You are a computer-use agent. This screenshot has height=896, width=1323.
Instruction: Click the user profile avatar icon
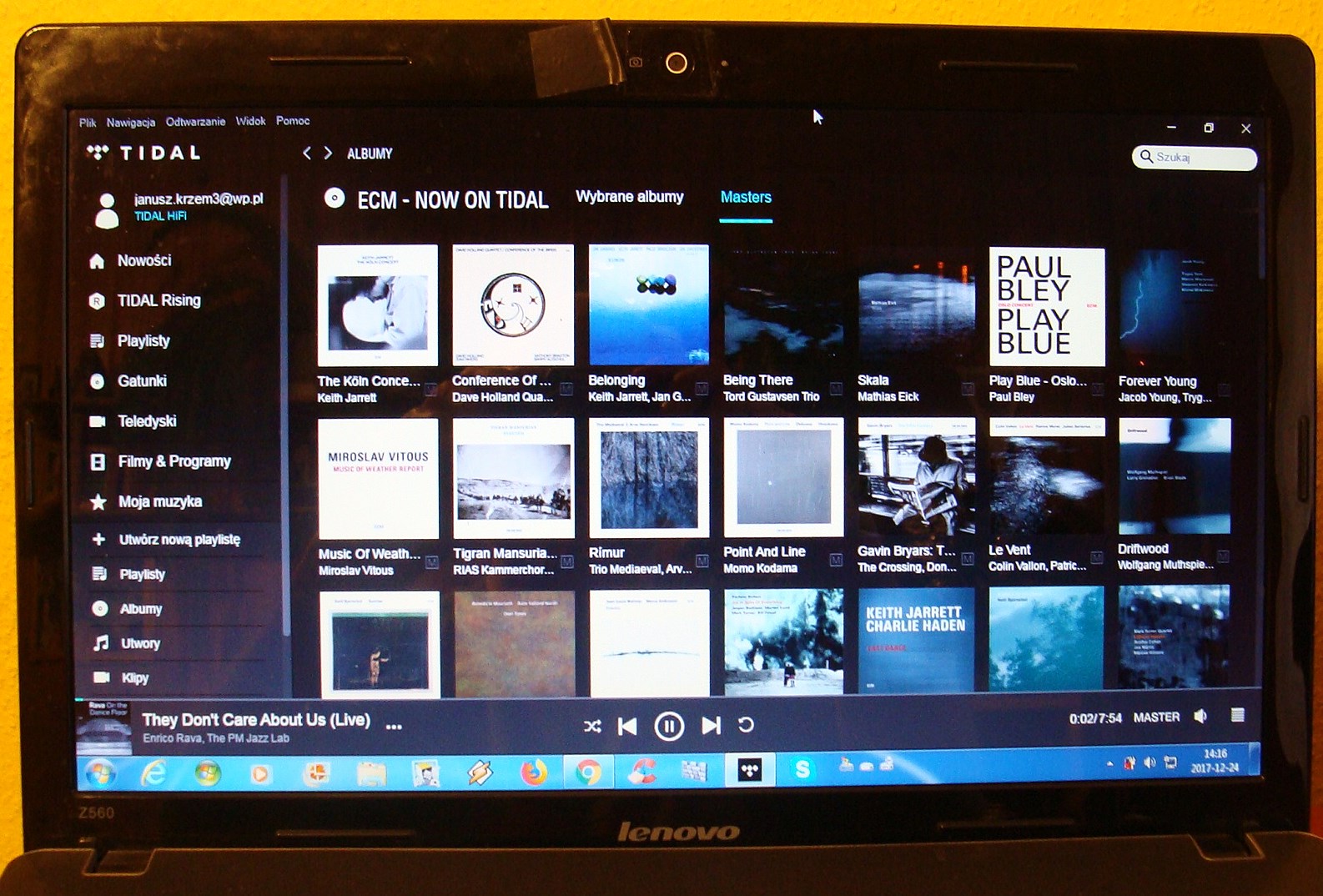coord(108,210)
